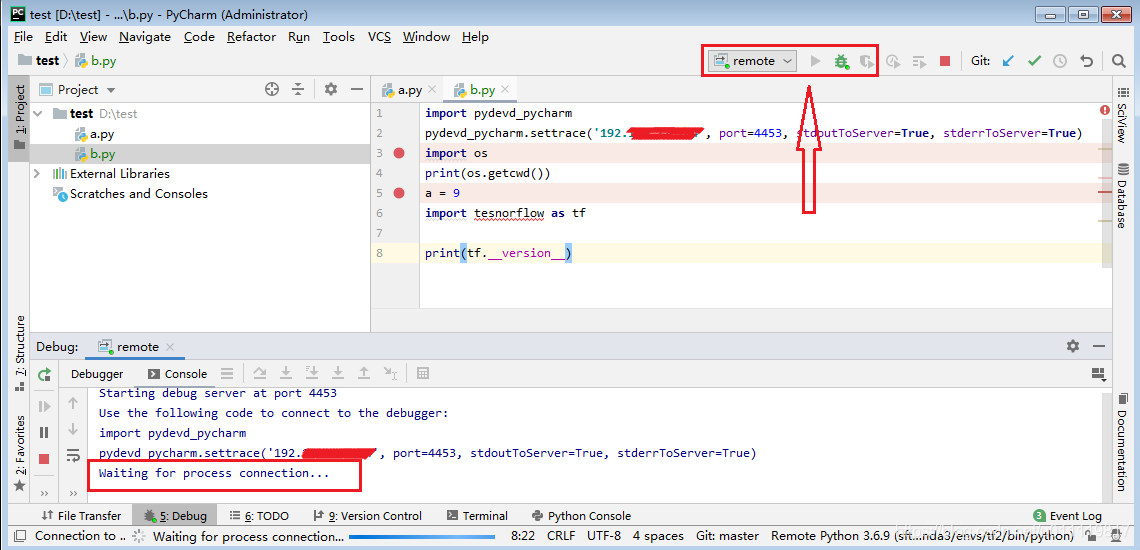Step out in debugger toolbar
The height and width of the screenshot is (550, 1140).
[364, 373]
